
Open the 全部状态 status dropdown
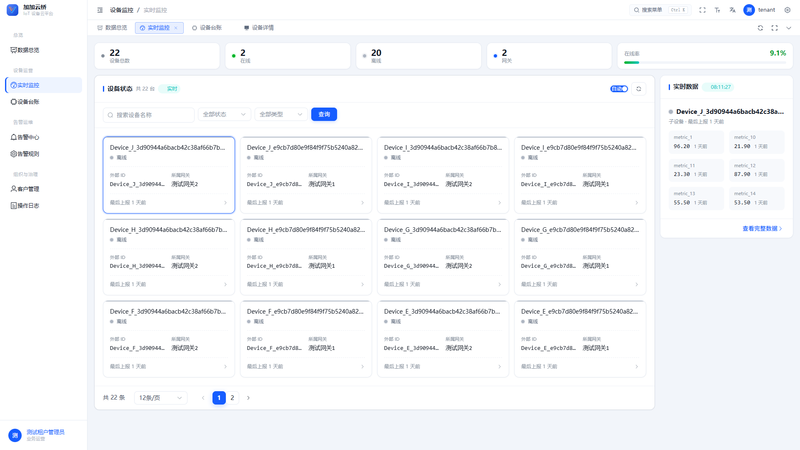click(224, 114)
